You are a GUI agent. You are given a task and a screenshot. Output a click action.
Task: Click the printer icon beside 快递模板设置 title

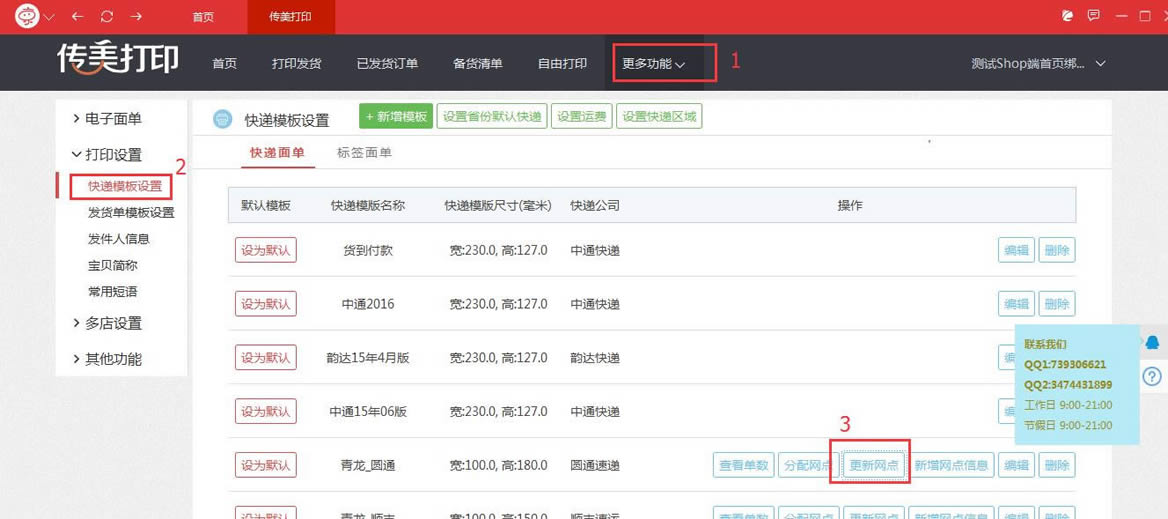click(x=223, y=119)
